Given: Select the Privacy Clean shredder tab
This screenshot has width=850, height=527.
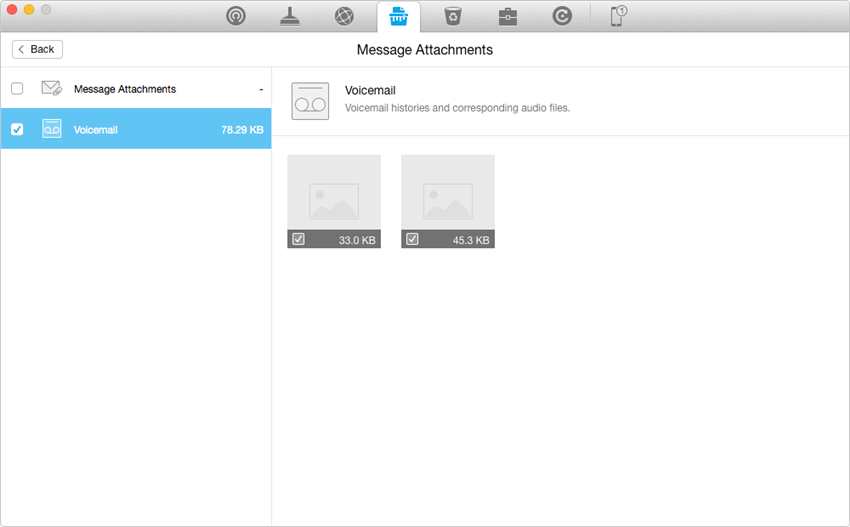Looking at the screenshot, I should 398,16.
